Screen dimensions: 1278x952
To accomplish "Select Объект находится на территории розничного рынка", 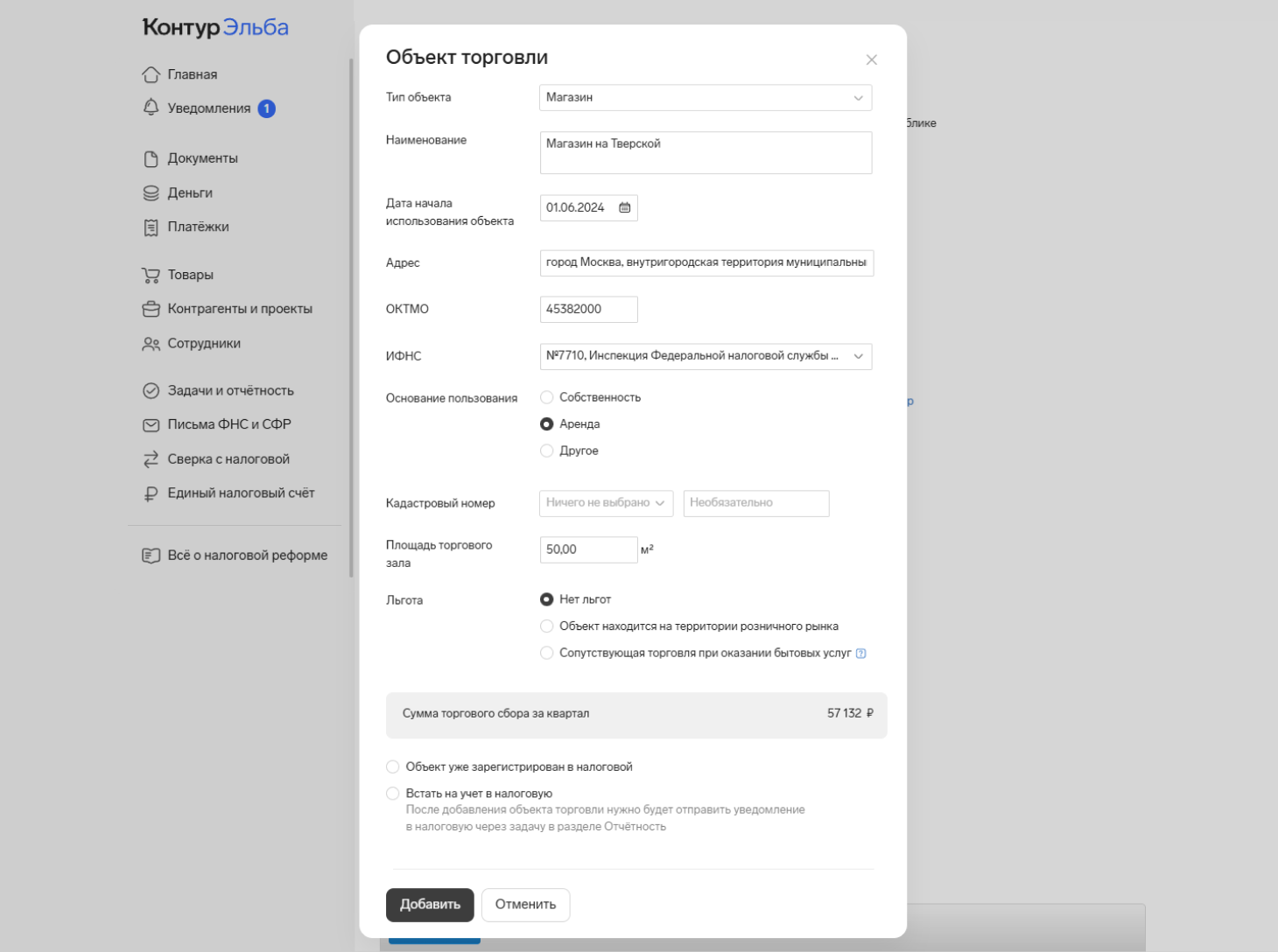I will [547, 626].
